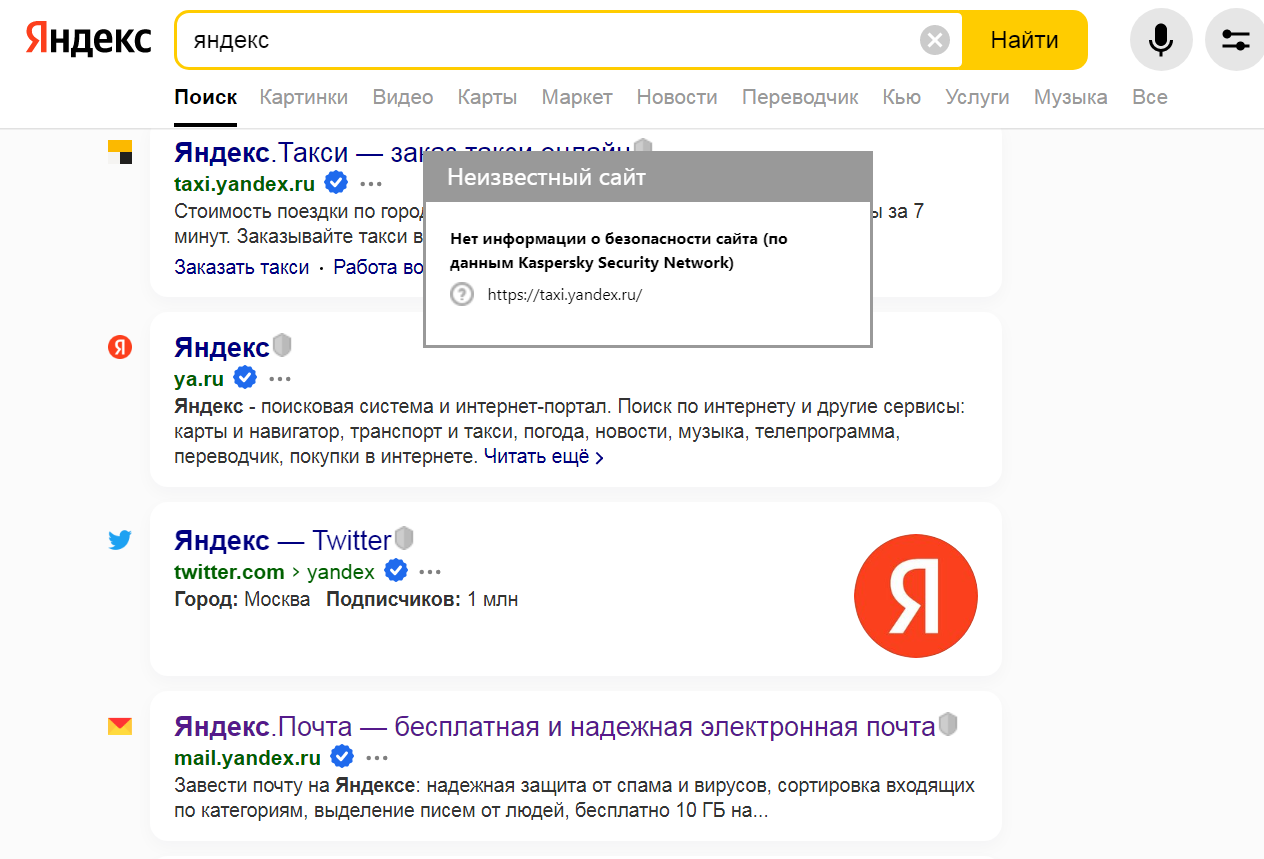
Task: Follow the twitter.com green URL link
Action: pos(229,572)
